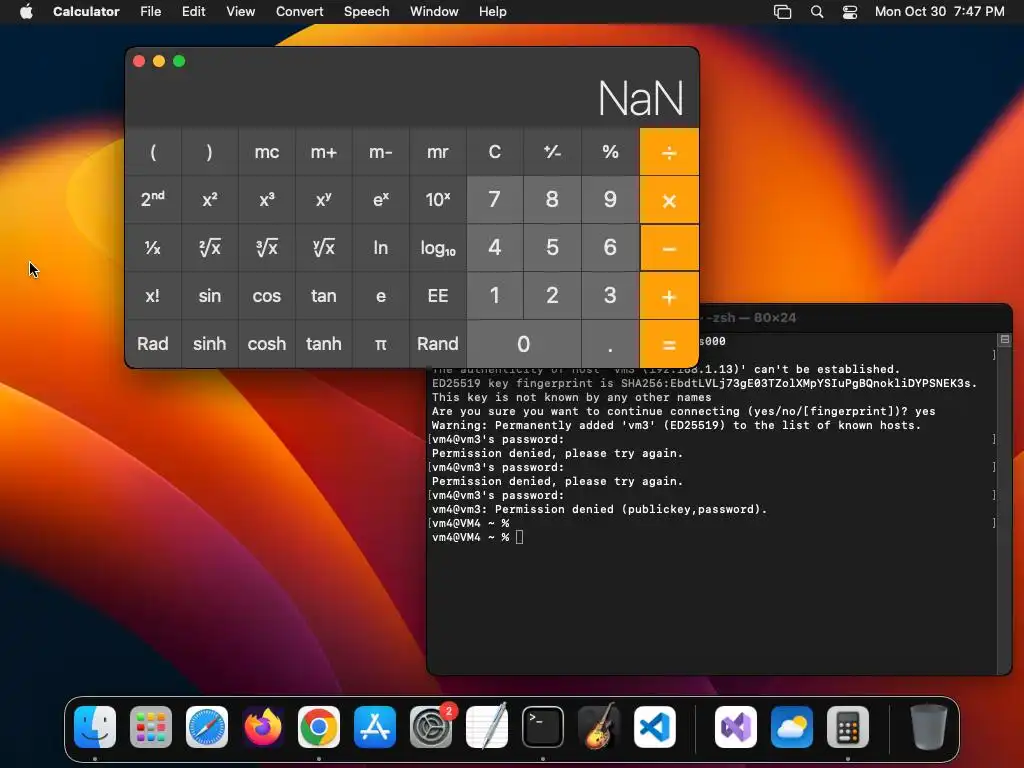
Task: Click the divide operator key
Action: [x=669, y=152]
